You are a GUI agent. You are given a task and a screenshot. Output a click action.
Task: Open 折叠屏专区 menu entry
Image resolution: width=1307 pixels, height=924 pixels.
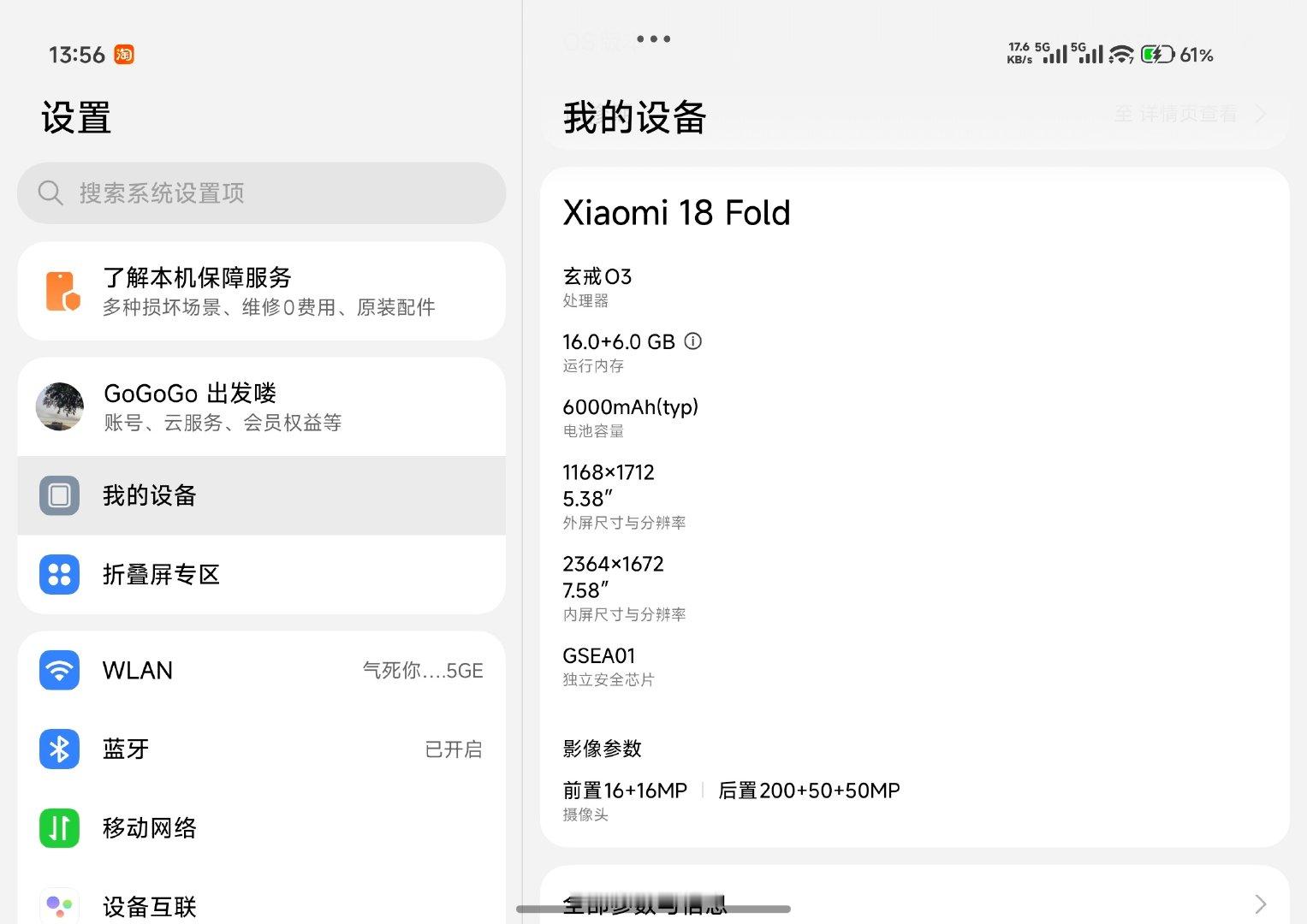261,574
